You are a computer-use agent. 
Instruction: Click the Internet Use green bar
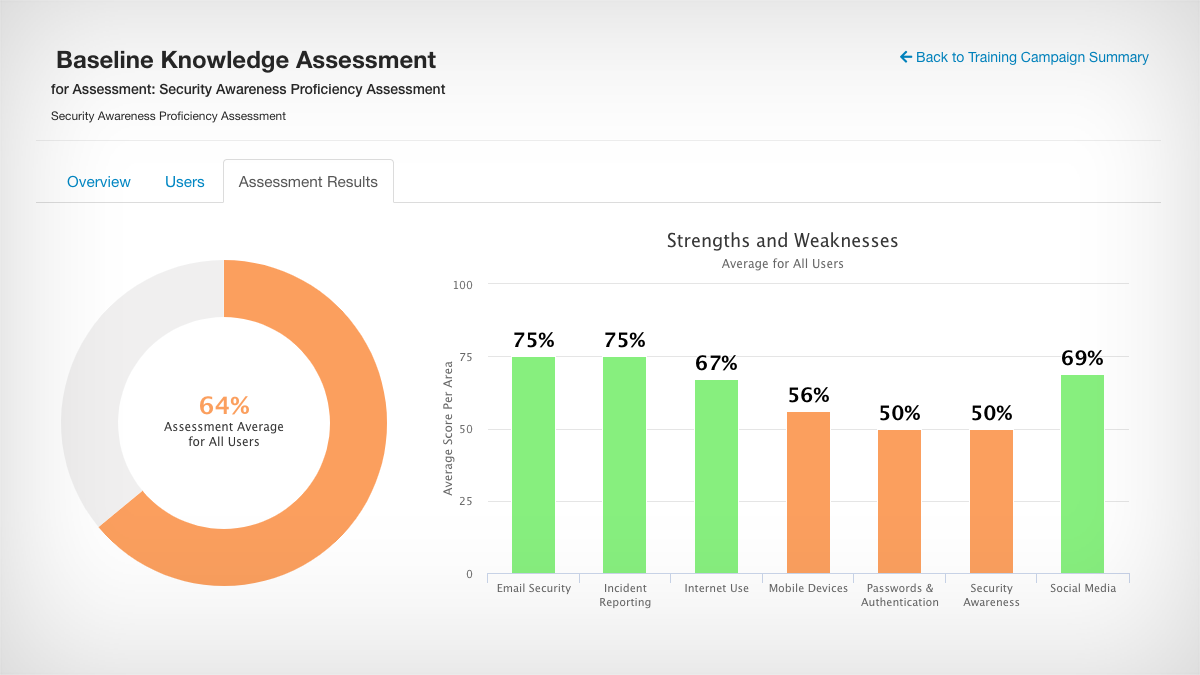pyautogui.click(x=716, y=475)
